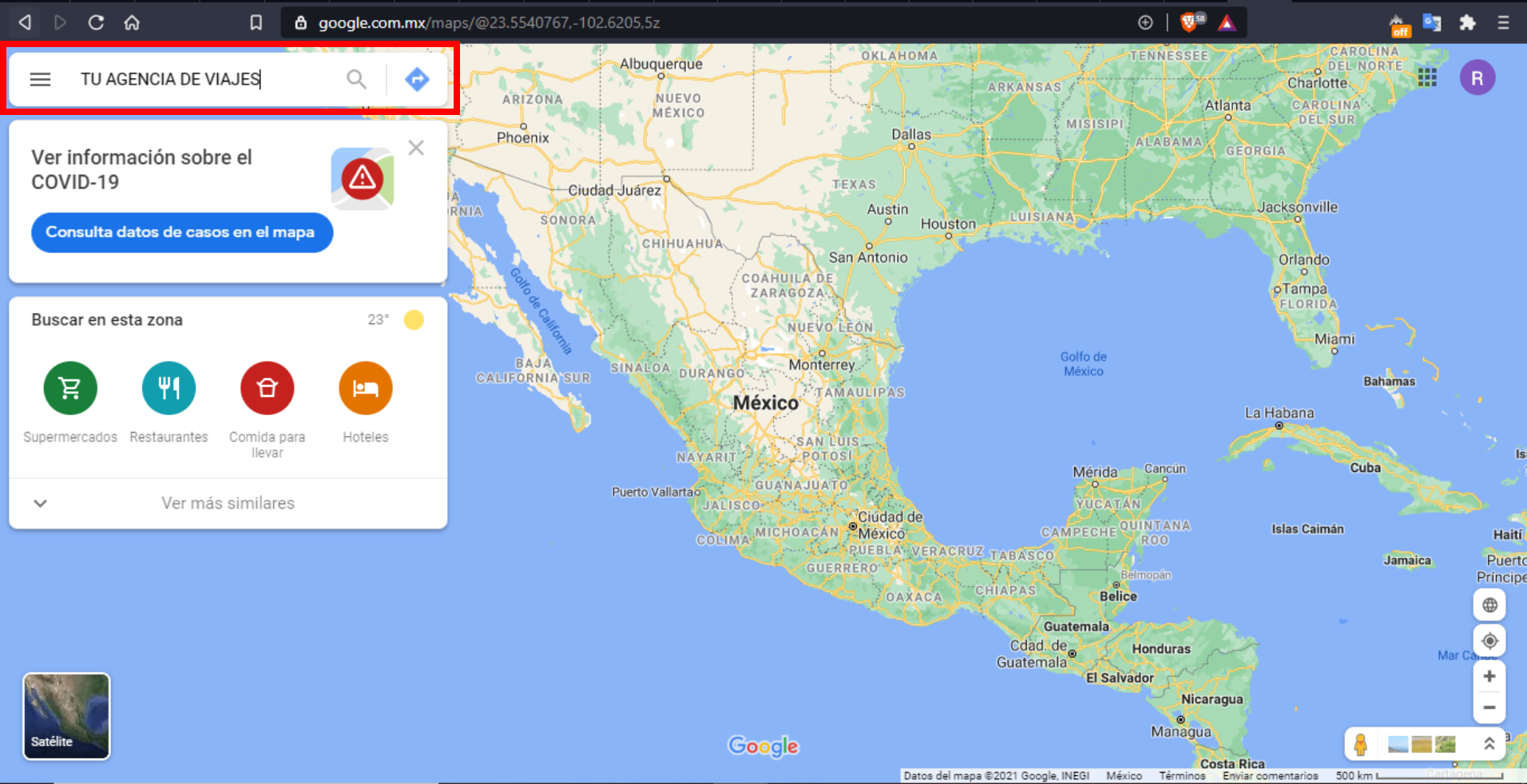
Task: Click the Dallas city label
Action: tap(911, 134)
